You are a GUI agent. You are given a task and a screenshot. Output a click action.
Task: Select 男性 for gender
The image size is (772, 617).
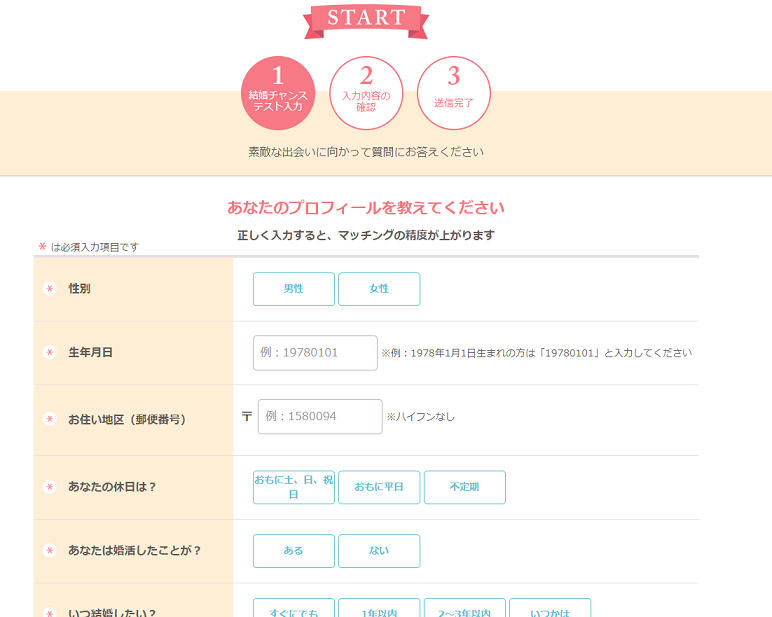[293, 289]
